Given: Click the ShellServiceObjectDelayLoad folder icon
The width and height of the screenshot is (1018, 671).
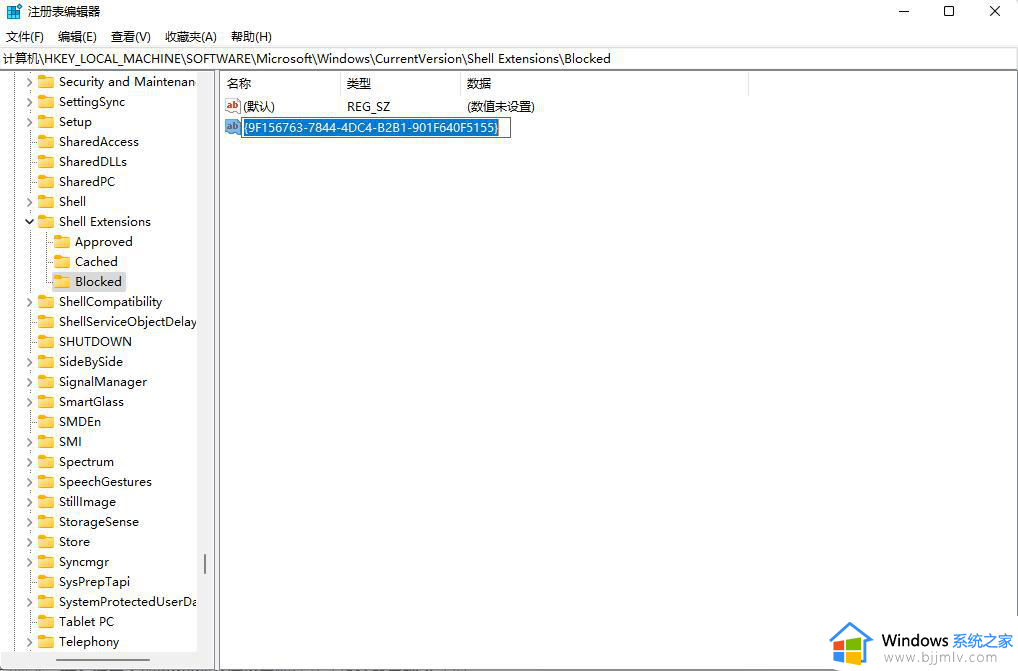Looking at the screenshot, I should [x=46, y=322].
